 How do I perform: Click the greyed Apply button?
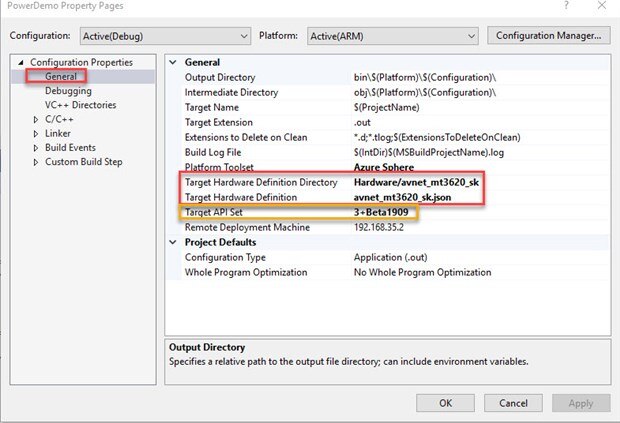(581, 403)
